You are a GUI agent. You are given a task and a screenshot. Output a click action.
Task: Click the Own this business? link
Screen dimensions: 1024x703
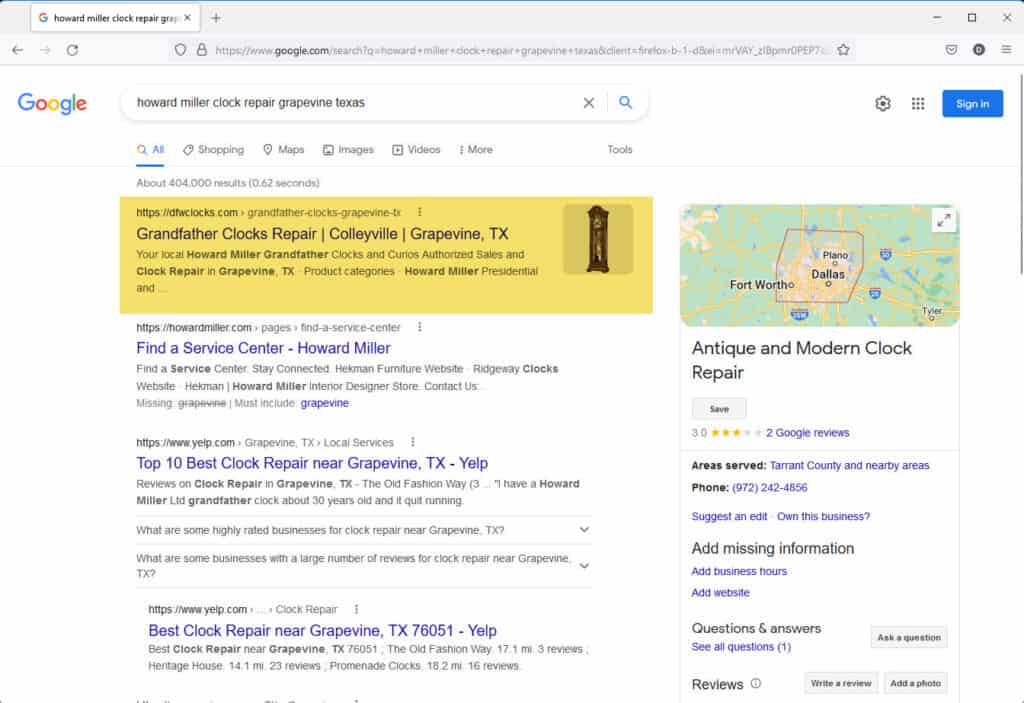pos(823,516)
